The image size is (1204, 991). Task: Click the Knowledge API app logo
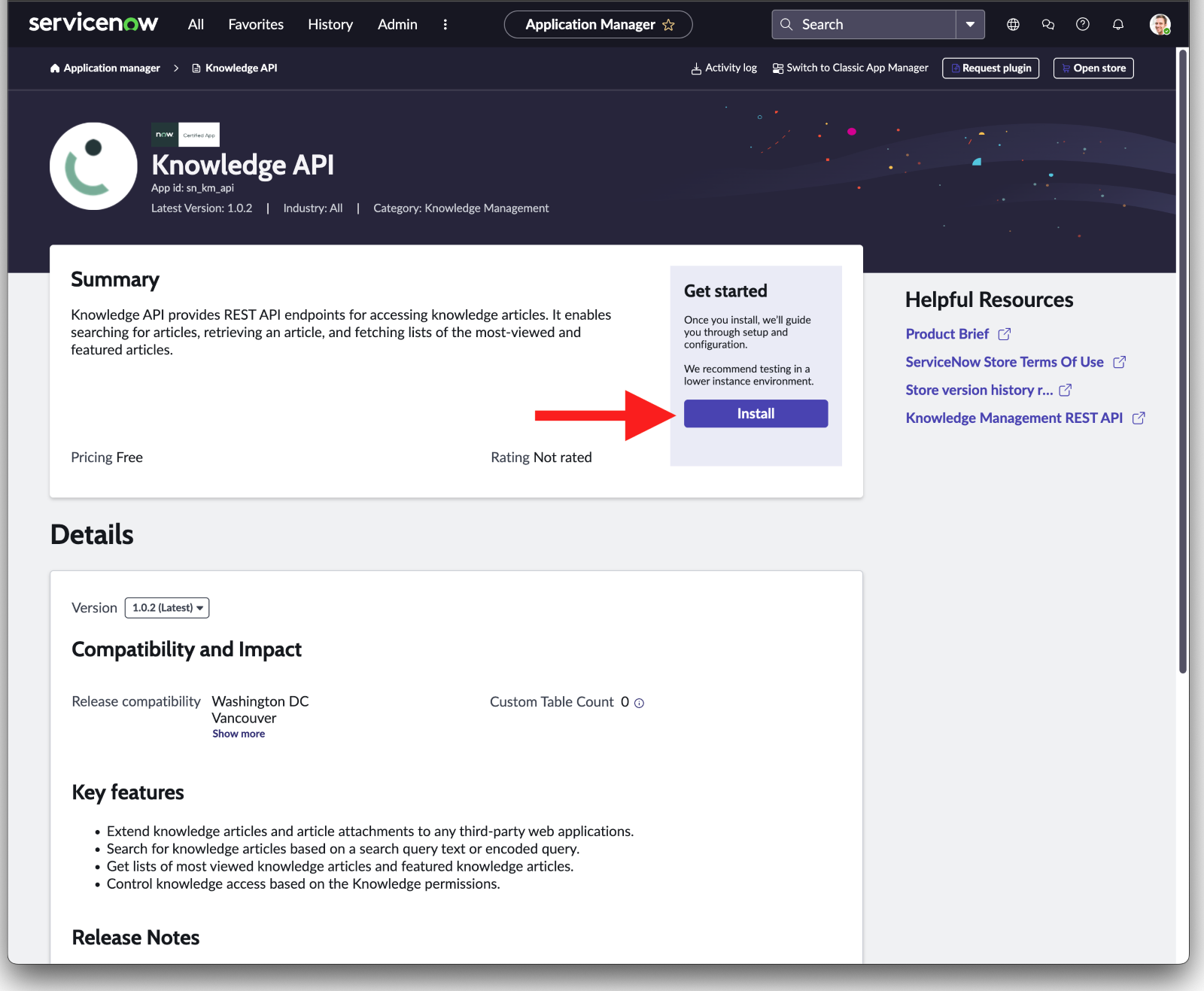pos(93,166)
